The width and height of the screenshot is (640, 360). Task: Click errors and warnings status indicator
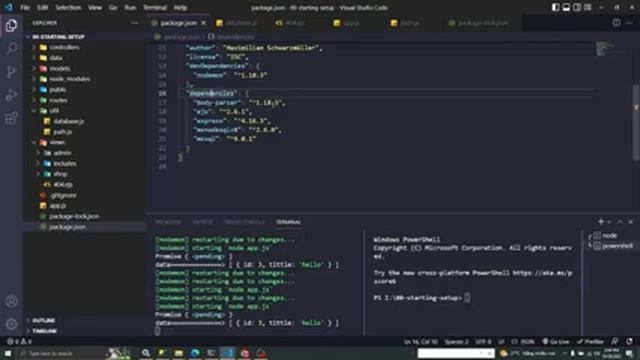[x=19, y=342]
